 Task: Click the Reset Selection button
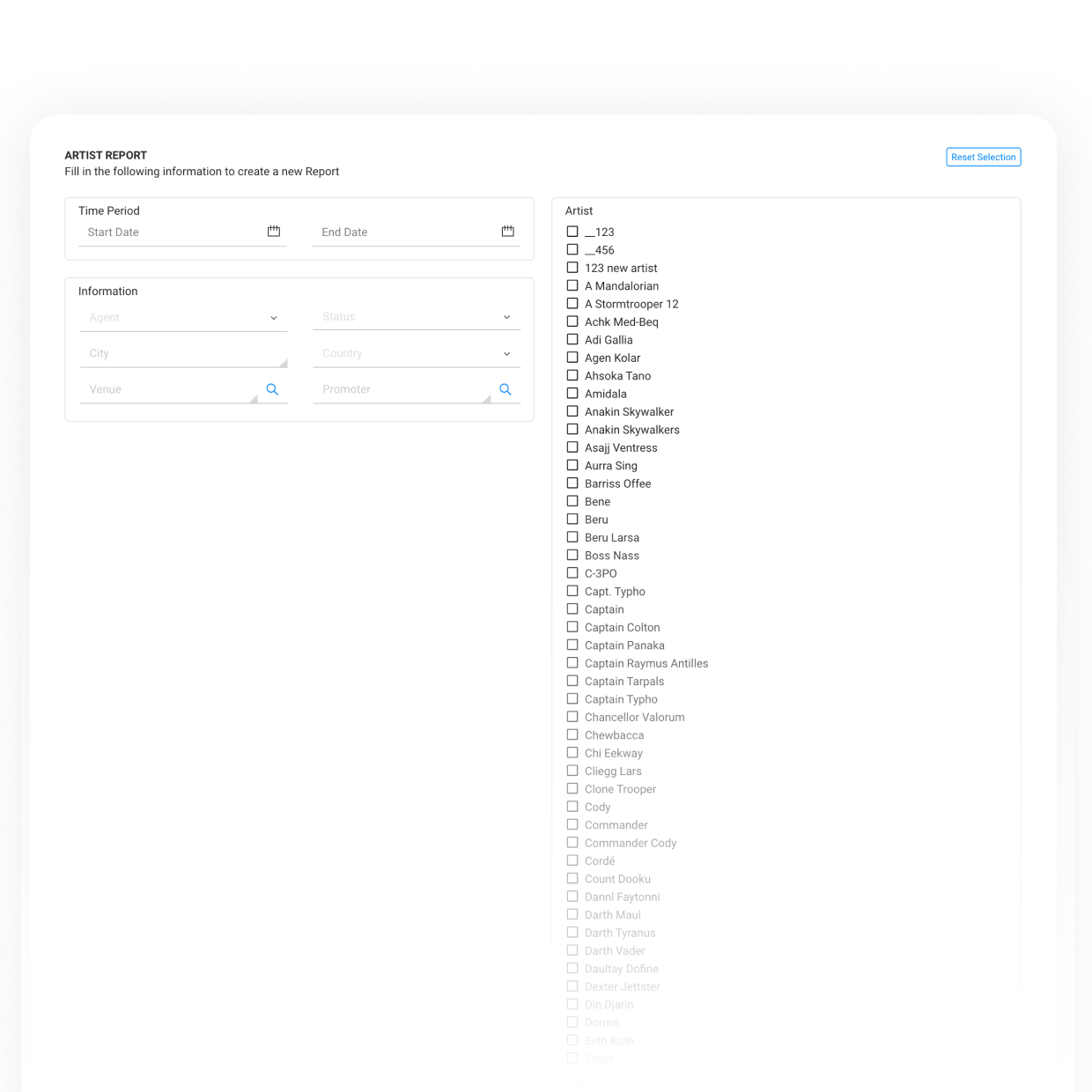coord(983,157)
